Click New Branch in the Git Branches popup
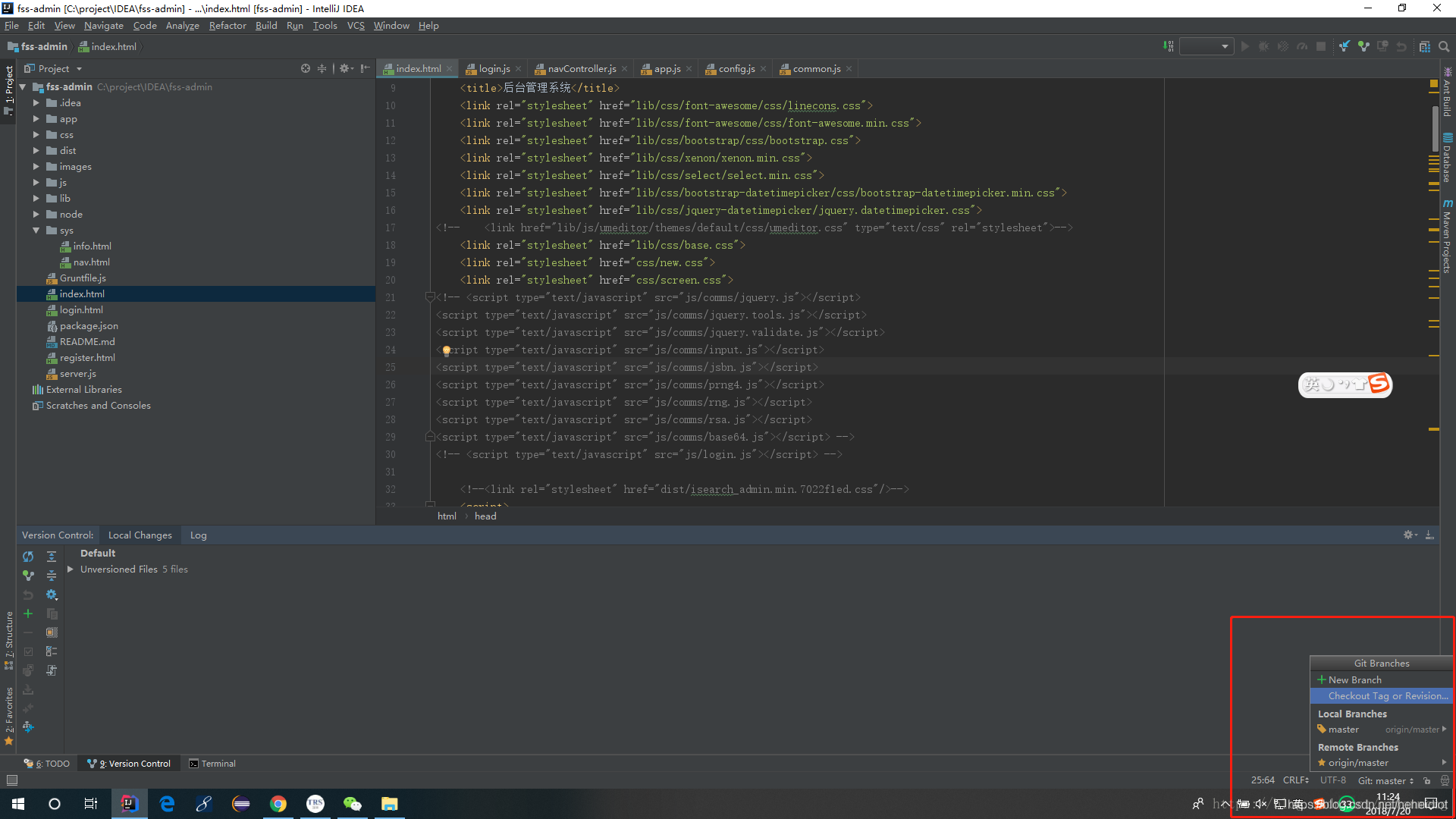This screenshot has height=819, width=1456. tap(1354, 680)
